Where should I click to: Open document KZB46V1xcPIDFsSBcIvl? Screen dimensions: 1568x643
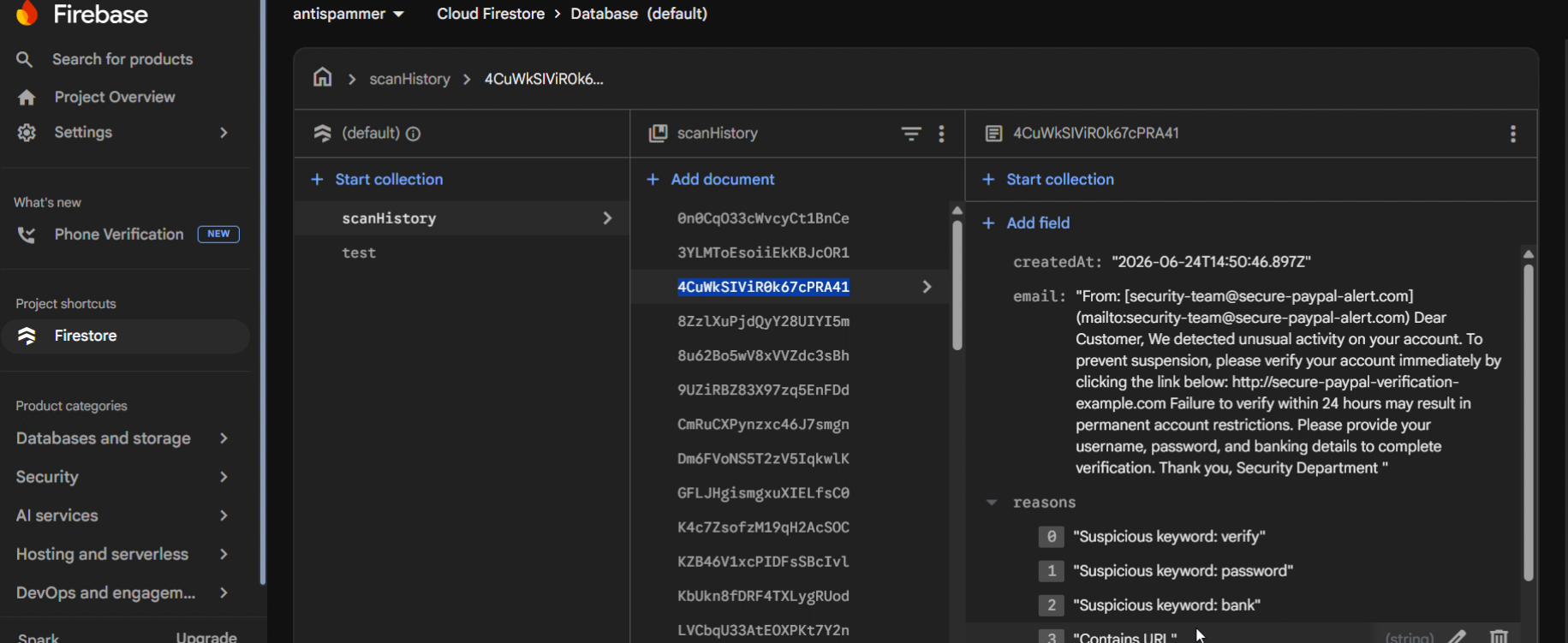763,561
